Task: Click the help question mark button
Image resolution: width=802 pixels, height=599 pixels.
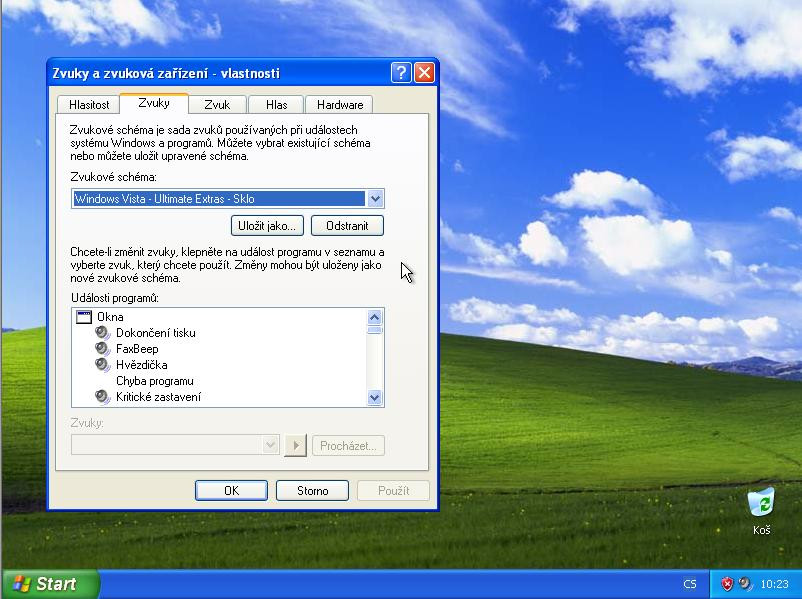Action: pos(401,73)
